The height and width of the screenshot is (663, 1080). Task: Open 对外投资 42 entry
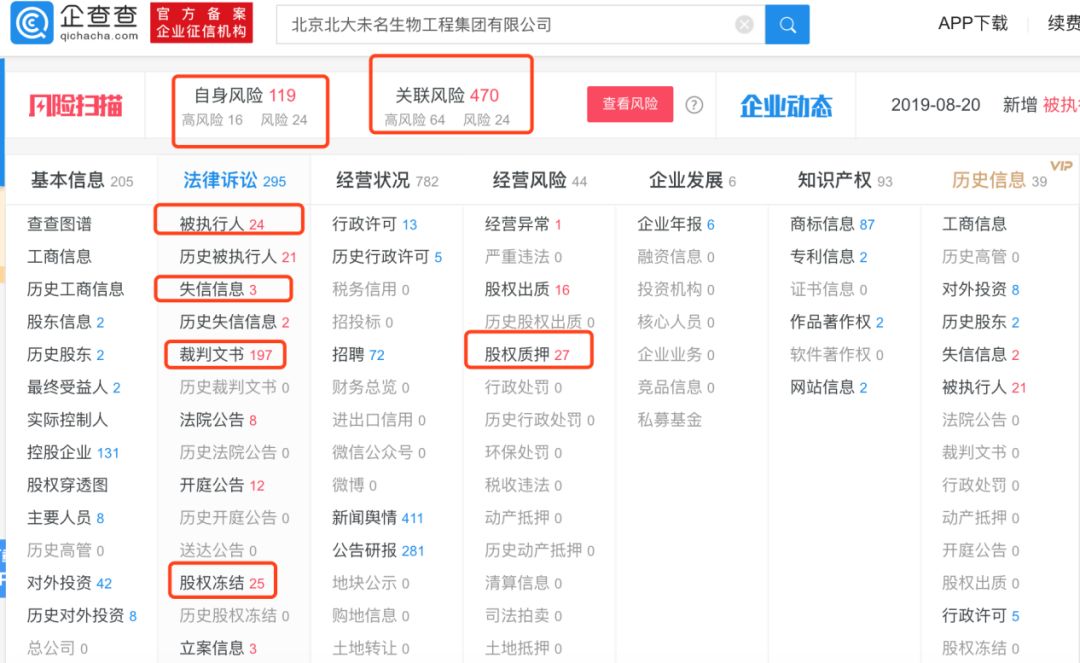(70, 583)
